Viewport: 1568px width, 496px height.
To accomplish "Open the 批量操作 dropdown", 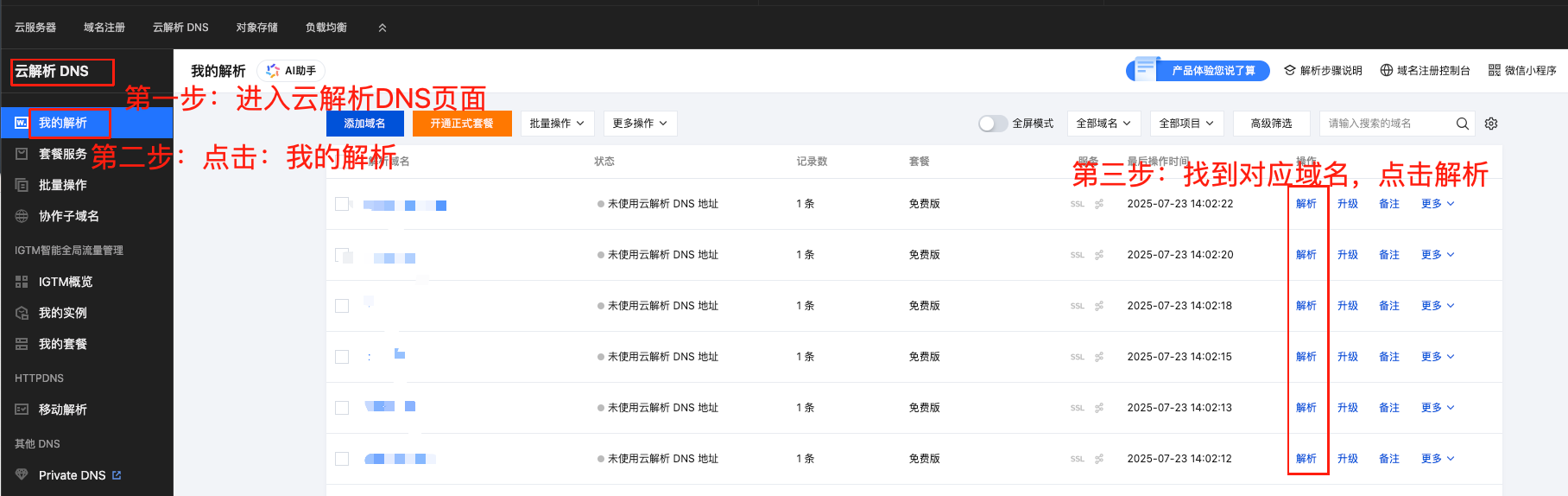I will tap(557, 124).
